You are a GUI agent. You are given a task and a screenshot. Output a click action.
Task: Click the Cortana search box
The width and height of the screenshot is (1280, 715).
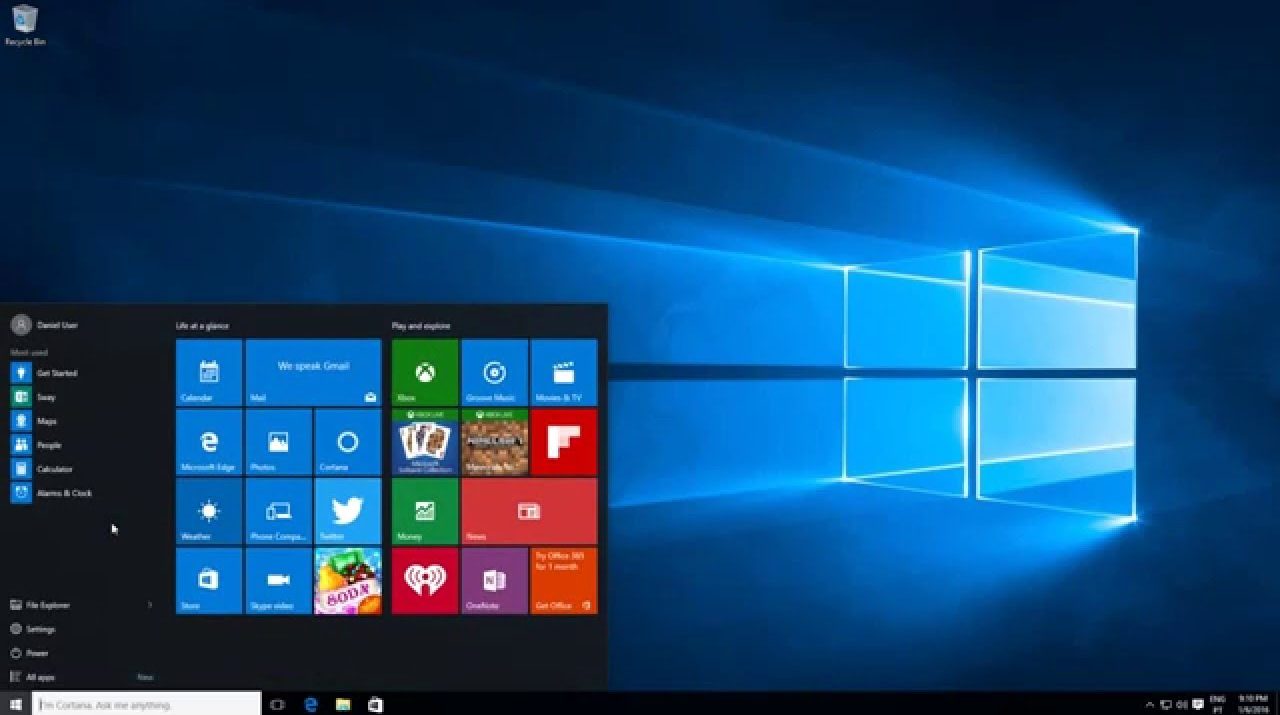147,704
